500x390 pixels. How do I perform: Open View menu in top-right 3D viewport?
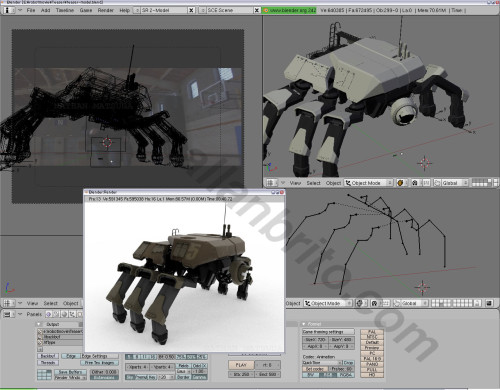pos(295,183)
